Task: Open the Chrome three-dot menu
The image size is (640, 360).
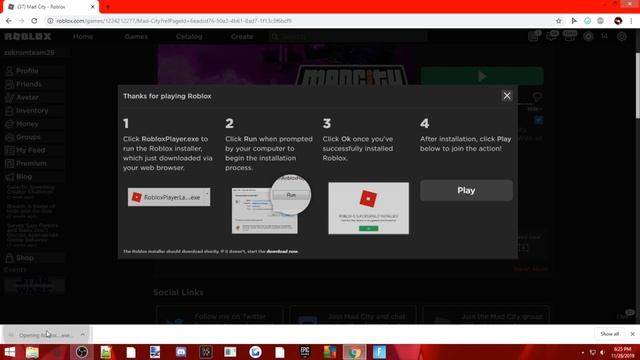Action: (x=631, y=21)
